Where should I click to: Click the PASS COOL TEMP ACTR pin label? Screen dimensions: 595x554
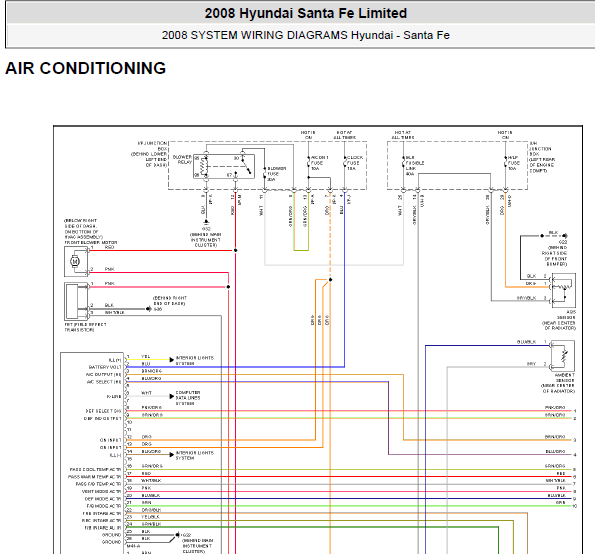95,469
